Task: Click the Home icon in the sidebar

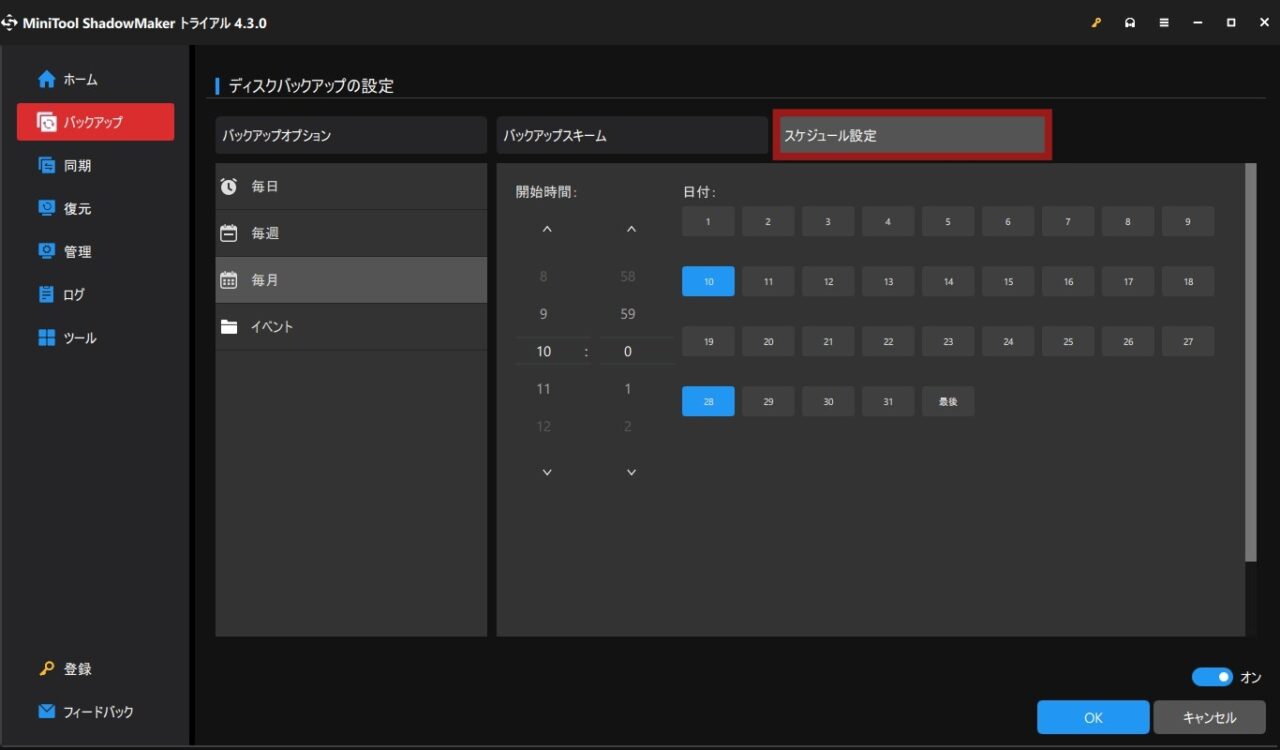Action: (46, 79)
